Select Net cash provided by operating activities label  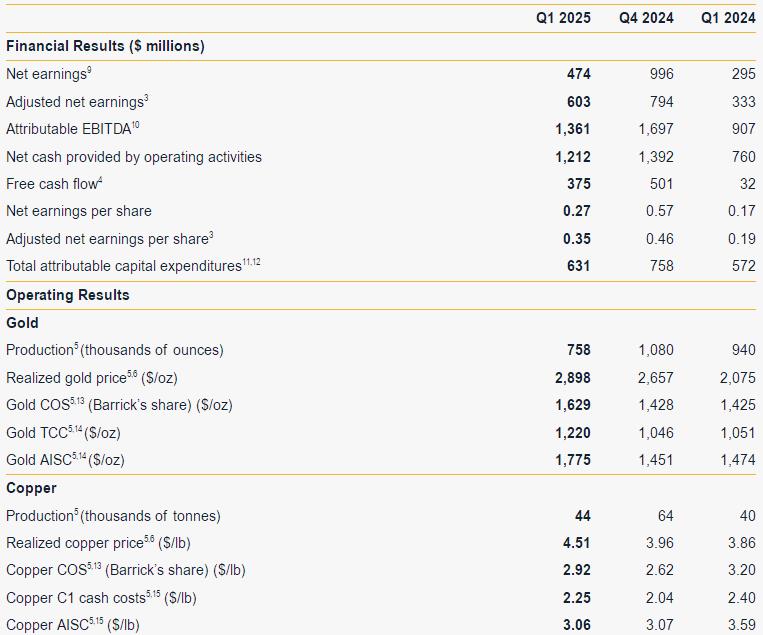click(134, 157)
